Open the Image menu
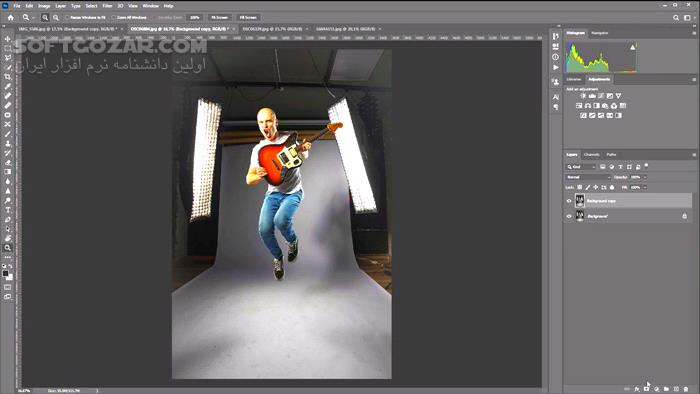The image size is (700, 394). [44, 6]
